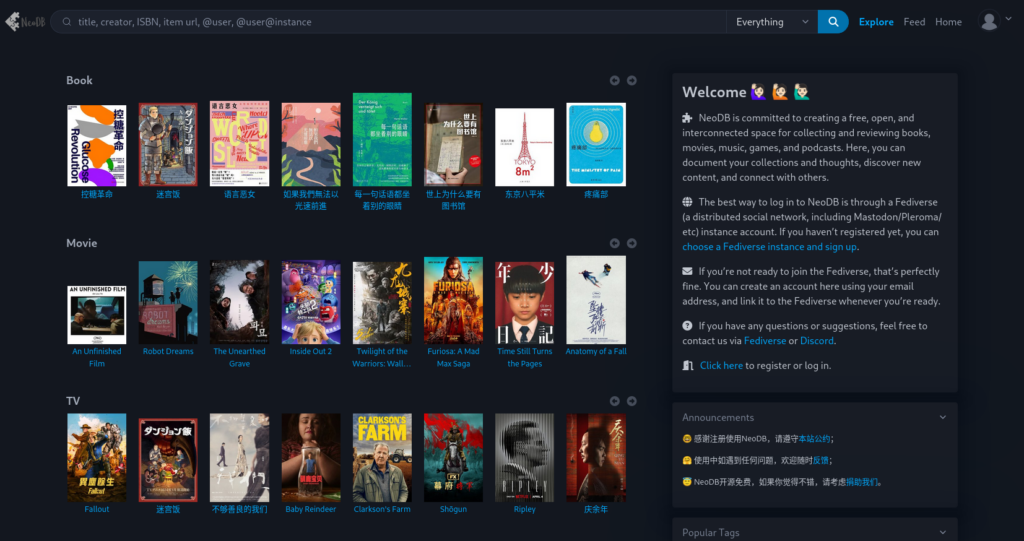1024x541 pixels.
Task: Open the Ripley TV poster
Action: pyautogui.click(x=524, y=458)
